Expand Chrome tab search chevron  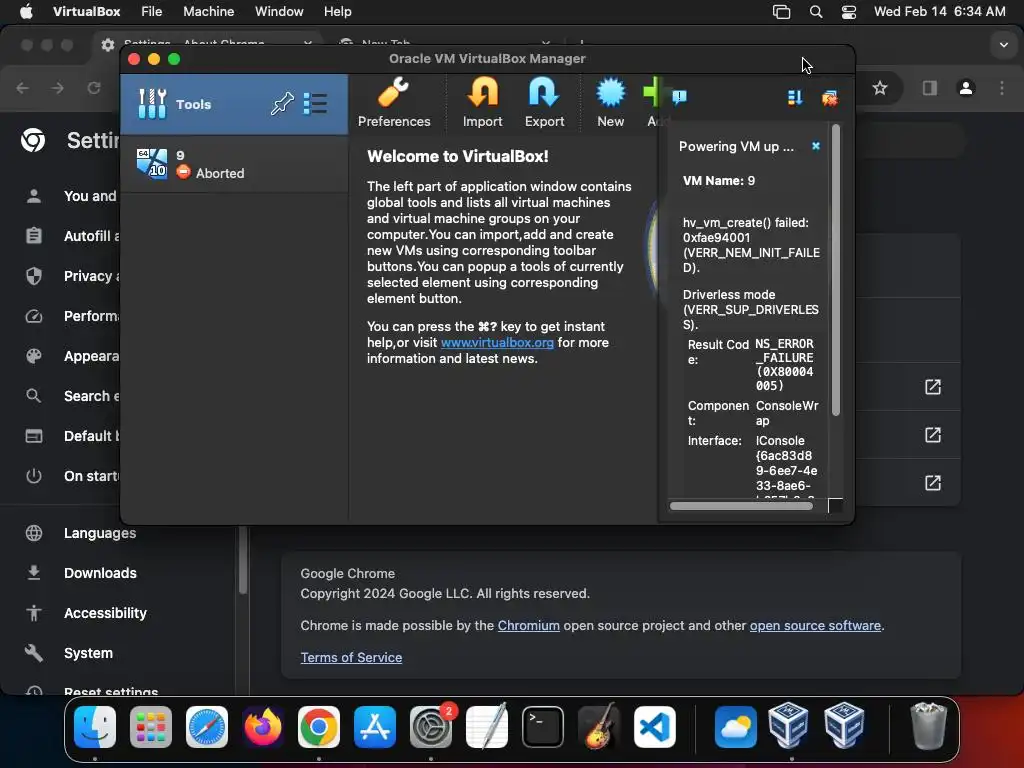[1004, 45]
